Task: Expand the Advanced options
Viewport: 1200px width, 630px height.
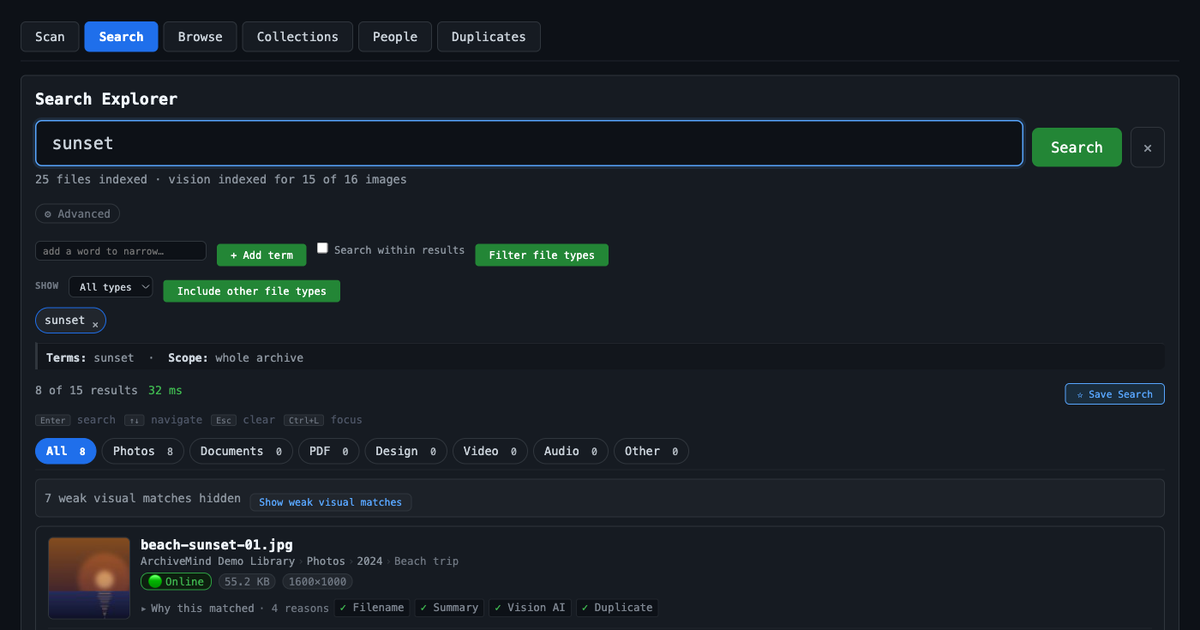Action: 77,214
